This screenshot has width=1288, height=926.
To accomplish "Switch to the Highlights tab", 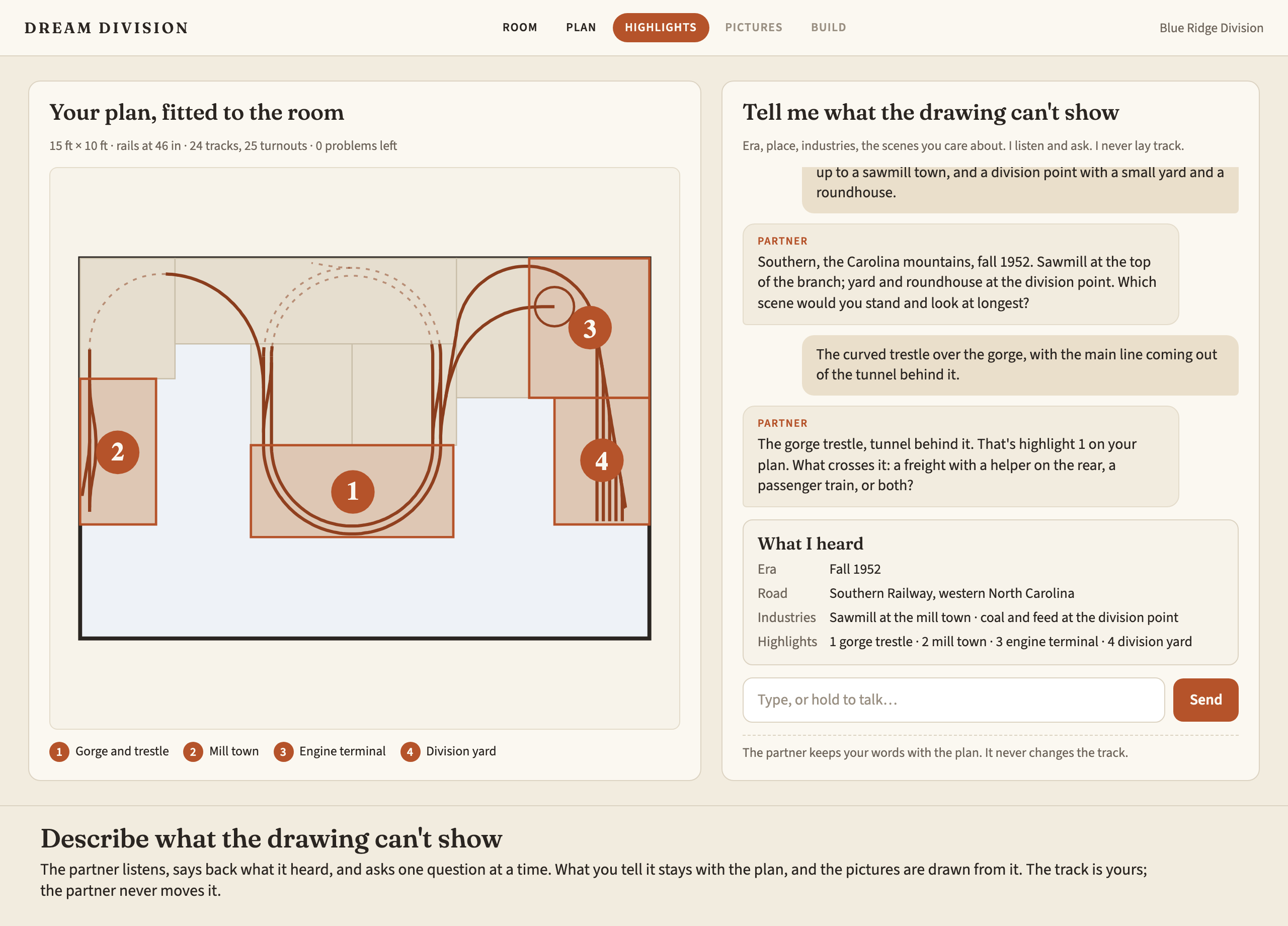I will coord(661,27).
